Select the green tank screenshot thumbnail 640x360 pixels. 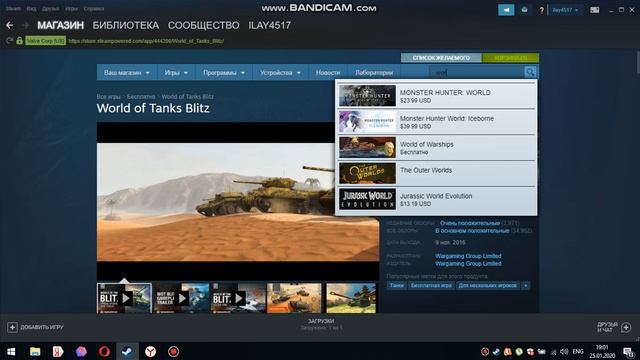(351, 298)
